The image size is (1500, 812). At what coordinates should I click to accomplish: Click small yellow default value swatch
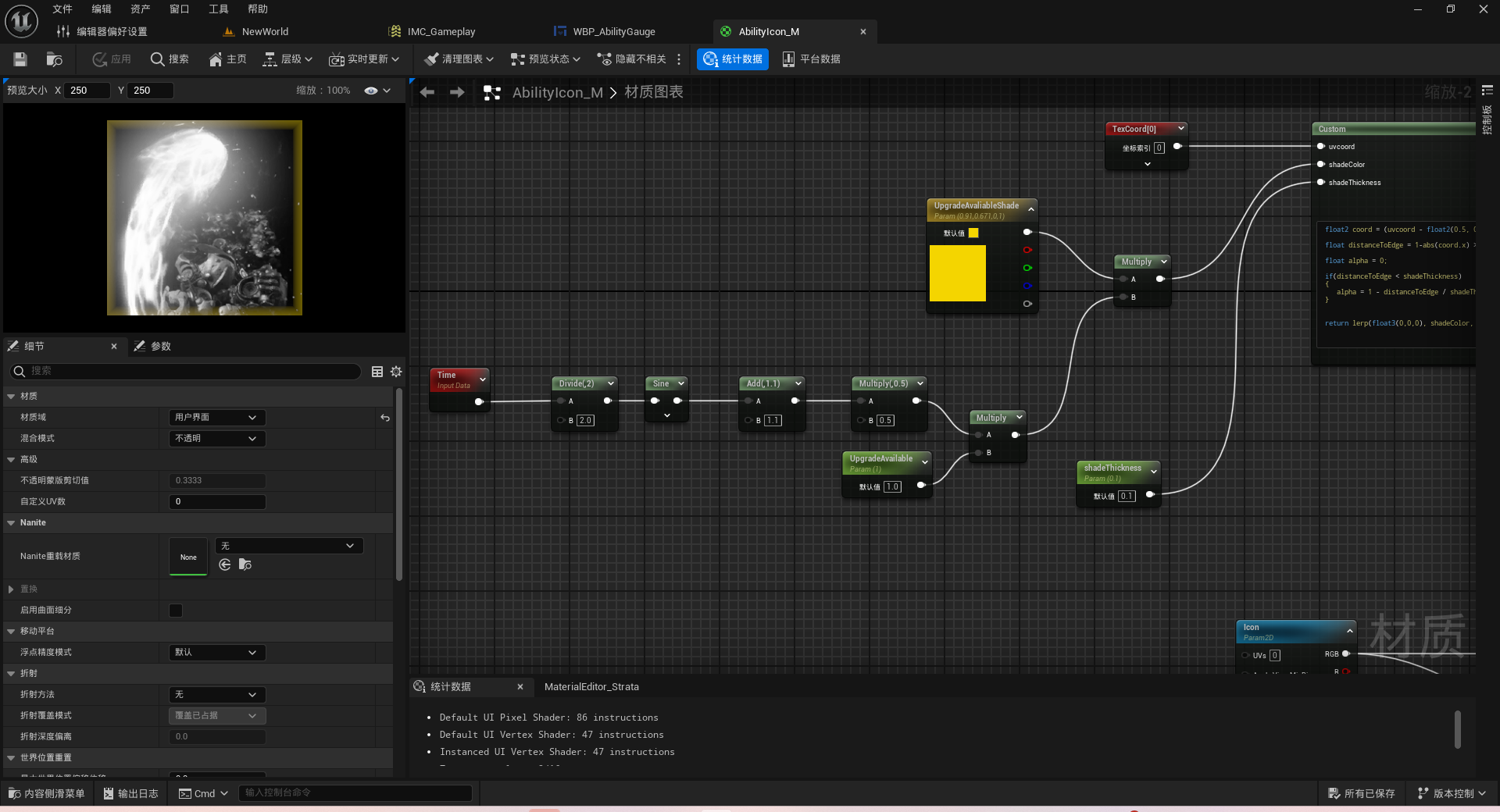[973, 233]
